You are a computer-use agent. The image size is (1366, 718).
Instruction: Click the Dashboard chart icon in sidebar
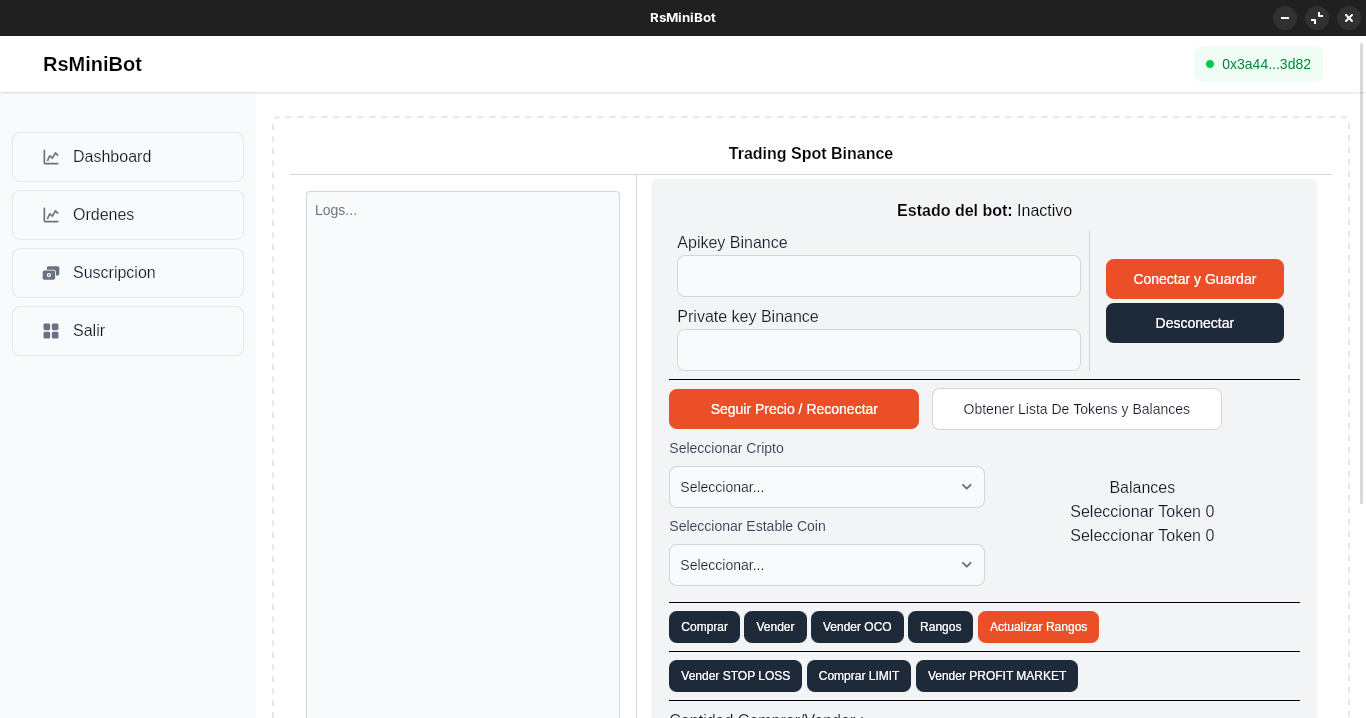tap(51, 157)
